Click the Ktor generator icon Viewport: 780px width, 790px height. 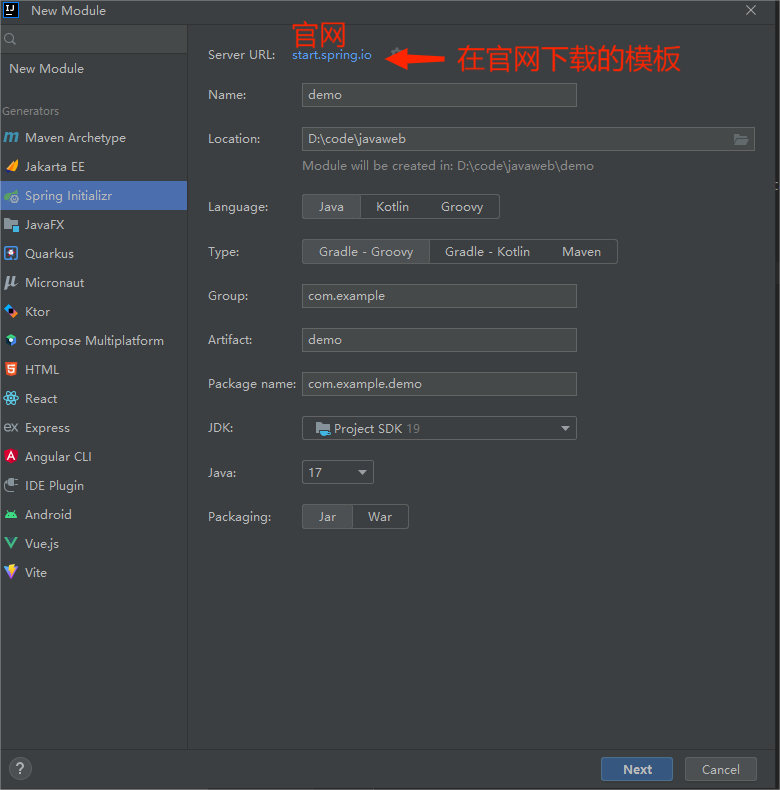click(x=11, y=311)
